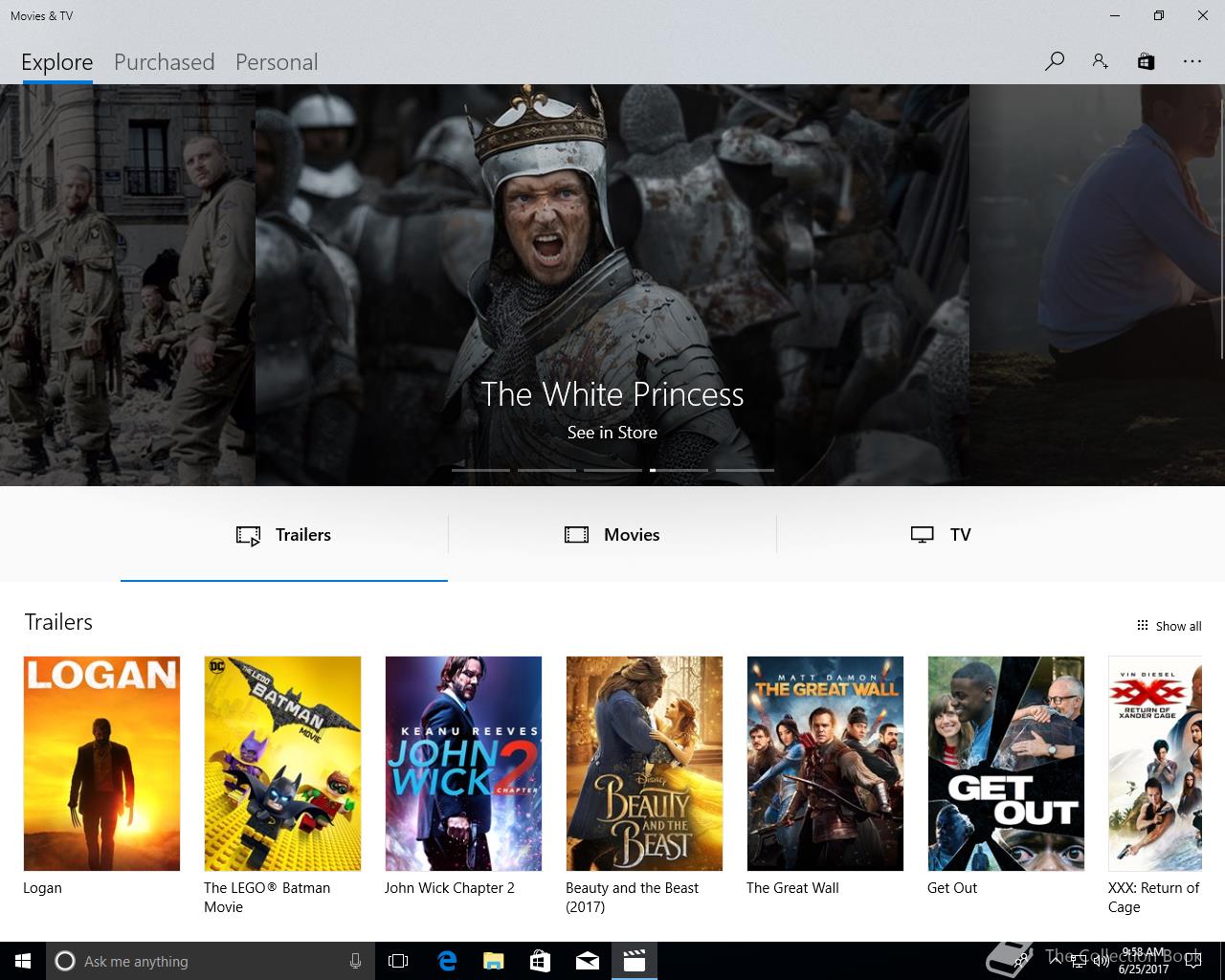Click the Movies & TV taskbar icon

(635, 961)
